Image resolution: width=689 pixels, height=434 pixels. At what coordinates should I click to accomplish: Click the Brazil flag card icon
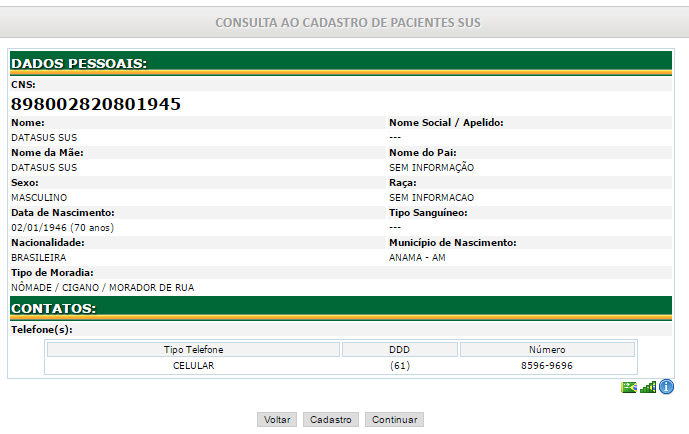[x=629, y=387]
